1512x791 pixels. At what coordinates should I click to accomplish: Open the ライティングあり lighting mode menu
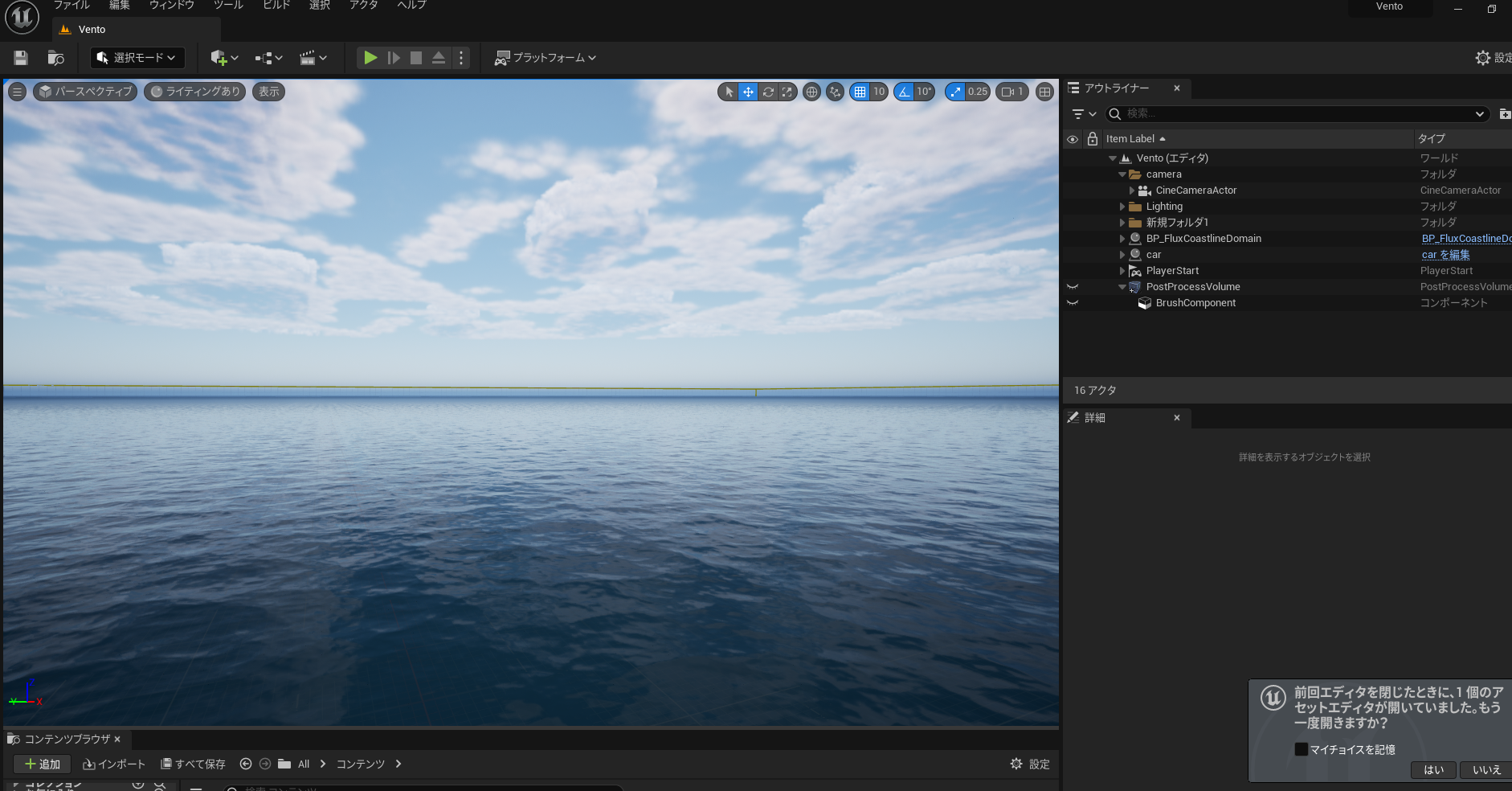tap(196, 92)
